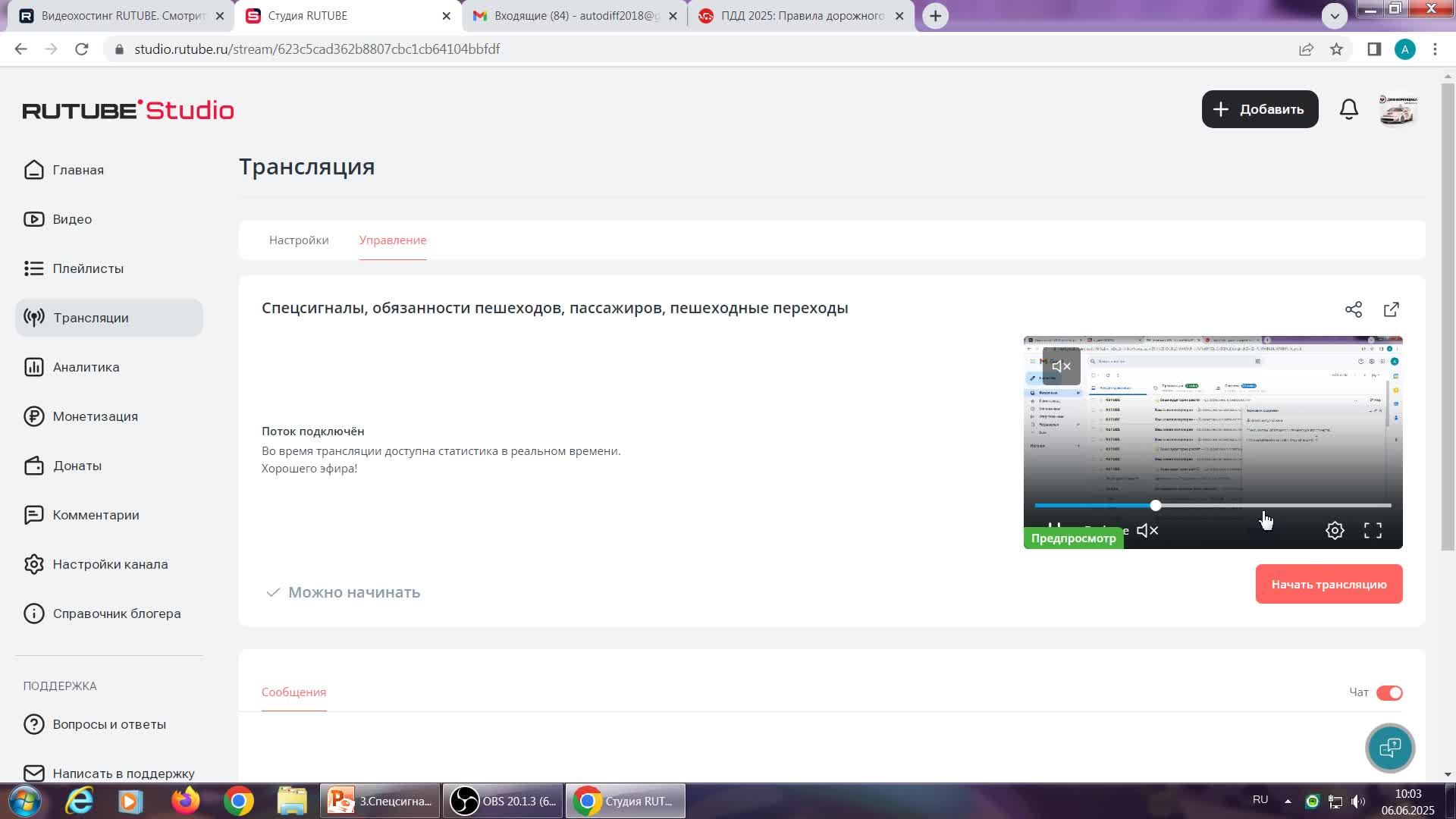Image resolution: width=1456 pixels, height=819 pixels.
Task: Unmute the preview via bottom speaker icon
Action: tap(1147, 531)
